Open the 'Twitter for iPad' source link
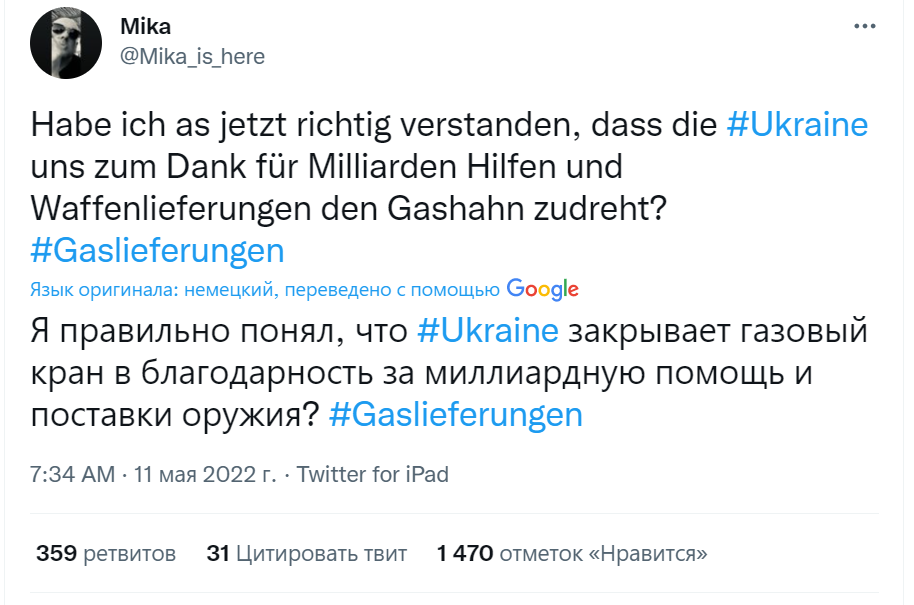The height and width of the screenshot is (605, 914). [373, 474]
